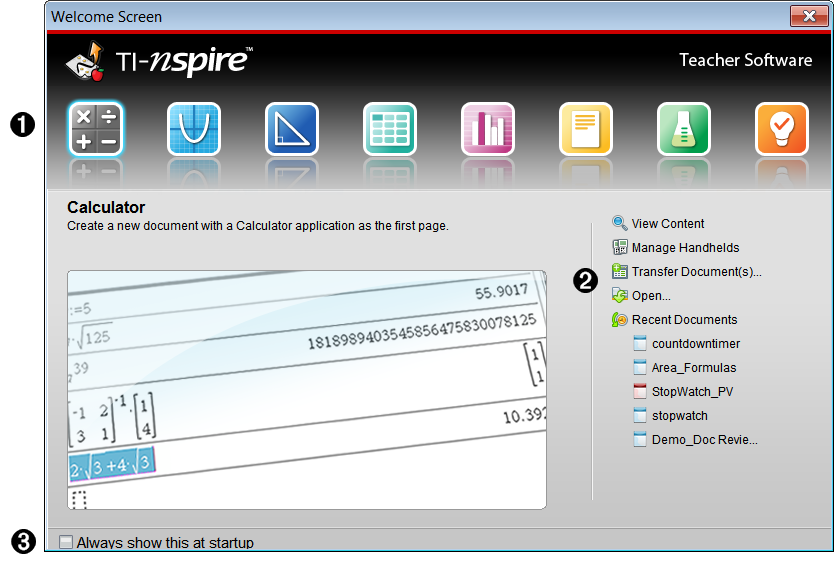Screen dimensions: 834x564
Task: Open the Demo_Doc Revie... recent document
Action: [704, 440]
